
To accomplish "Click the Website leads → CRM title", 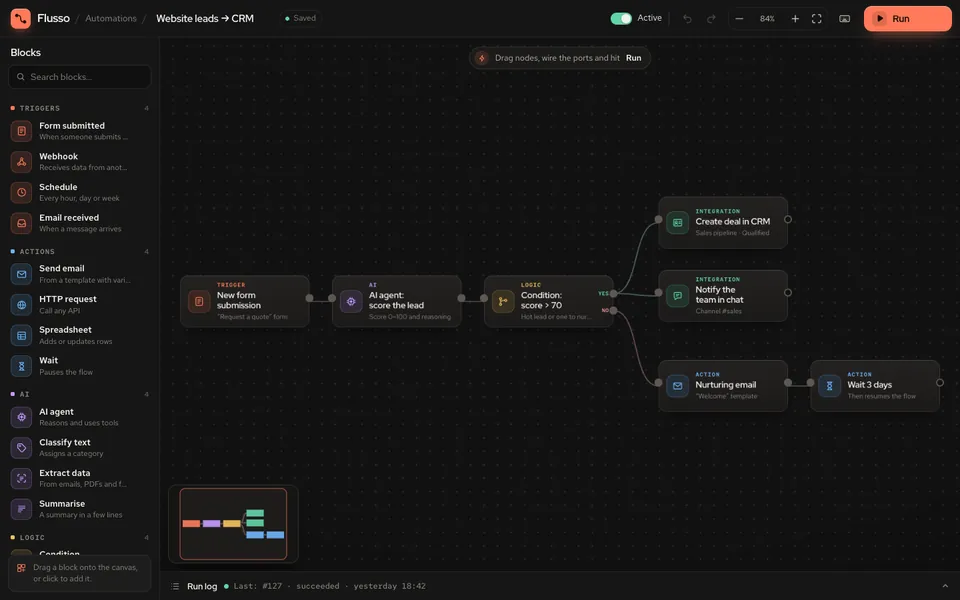I will coord(205,18).
